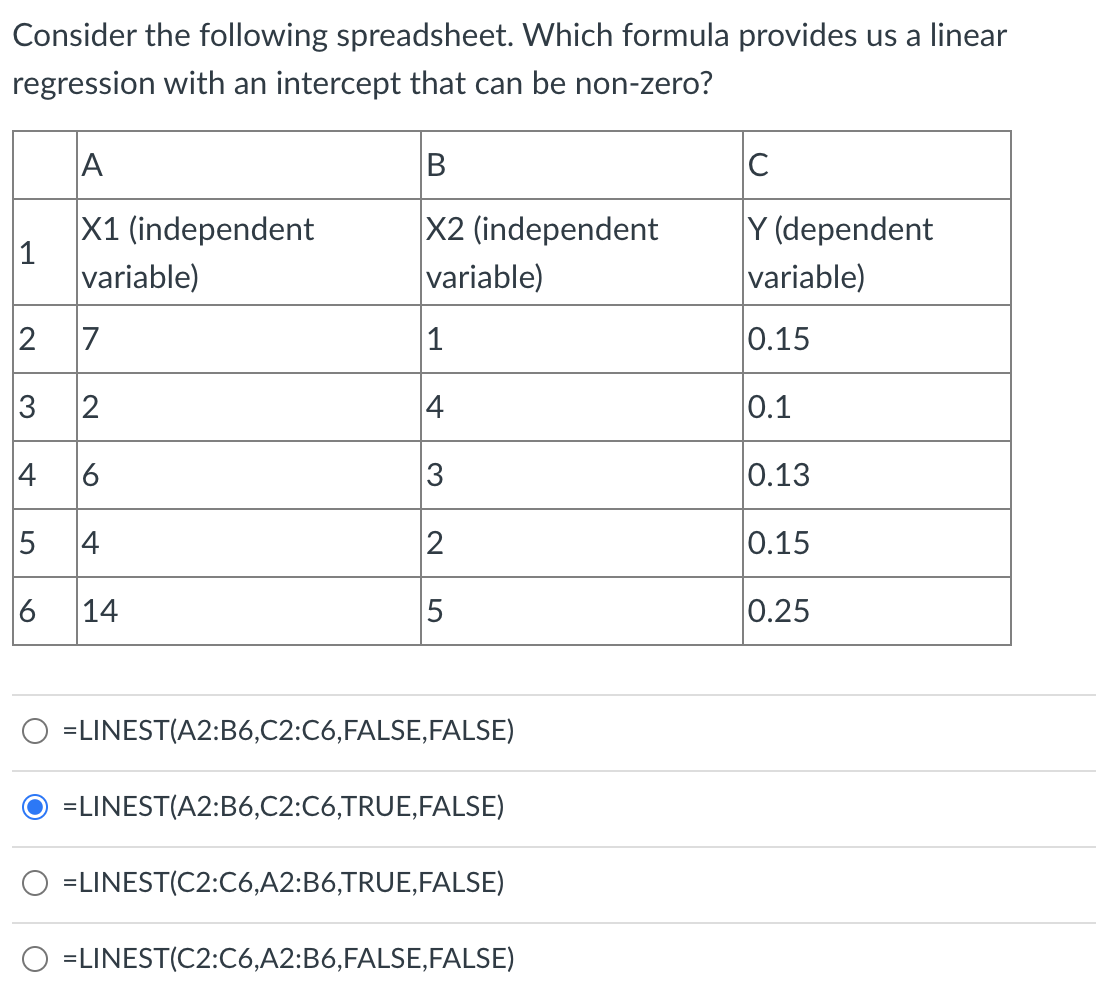Click the row 1 number label
The image size is (1116, 1002).
coord(44,252)
